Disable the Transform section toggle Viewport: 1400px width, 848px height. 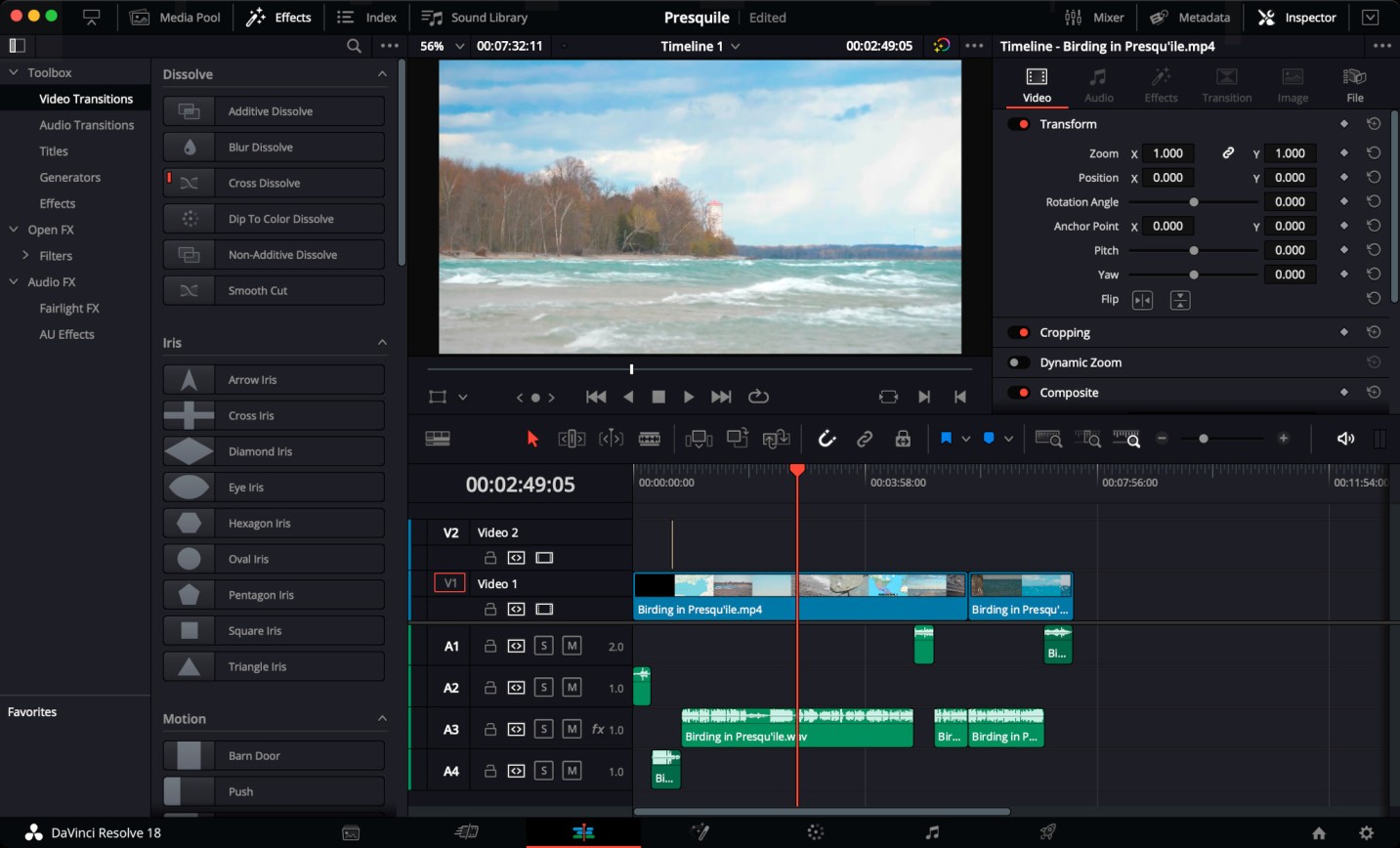(1019, 124)
